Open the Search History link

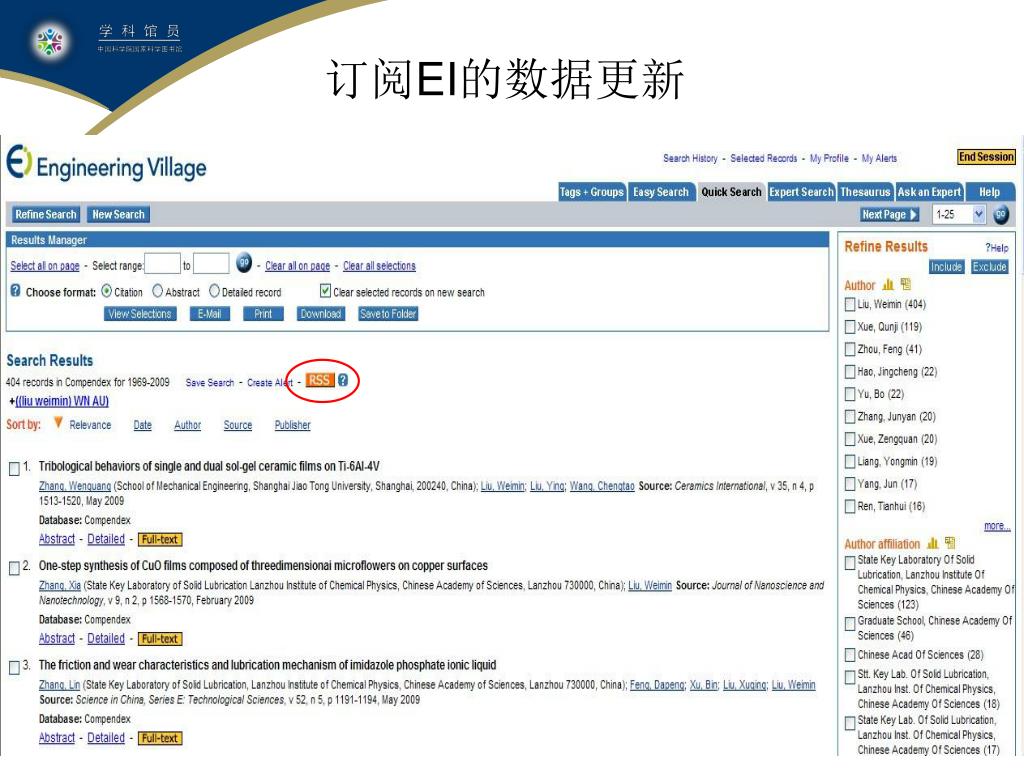[x=690, y=158]
